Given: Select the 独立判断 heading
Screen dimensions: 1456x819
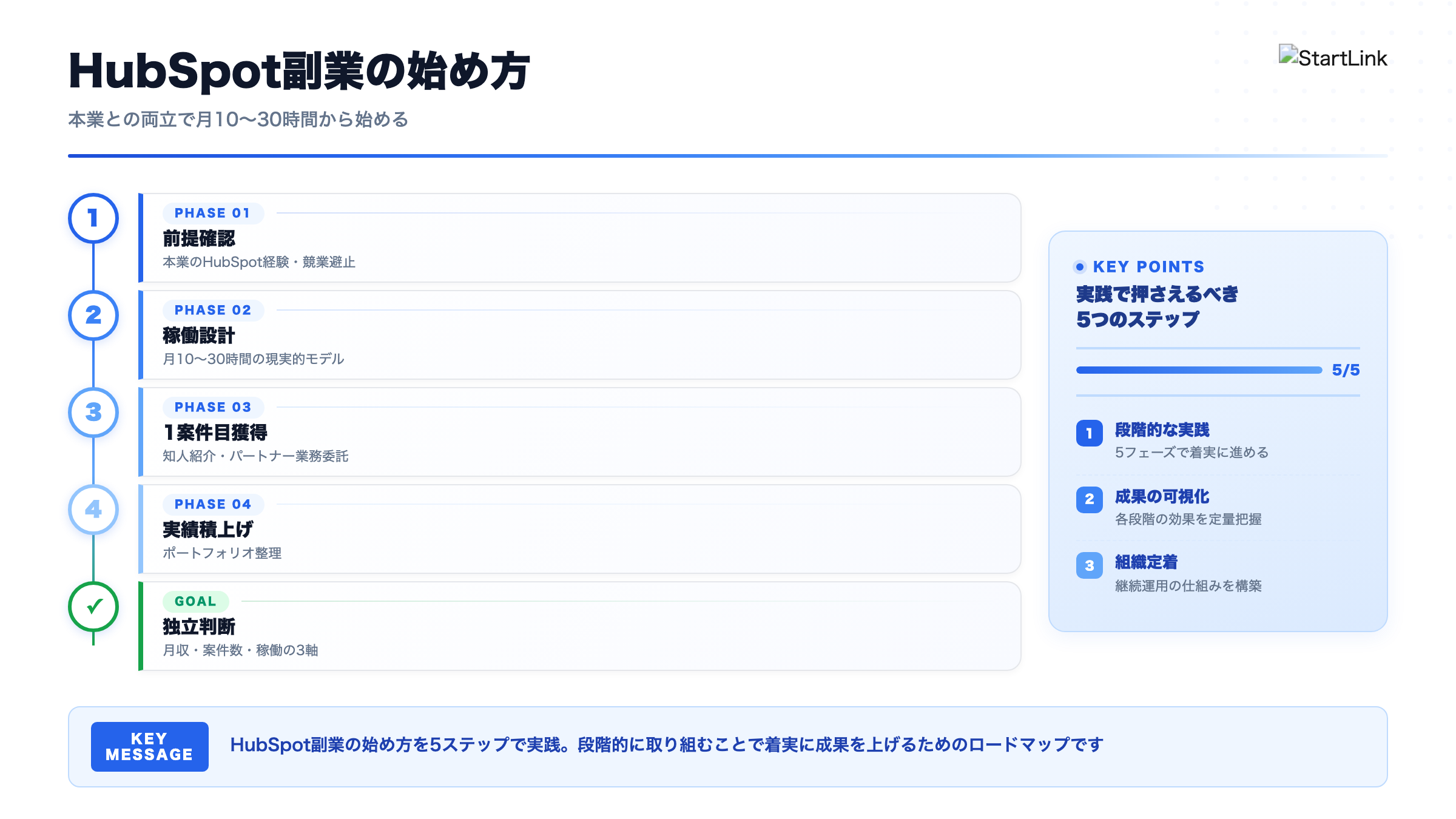Looking at the screenshot, I should (199, 627).
